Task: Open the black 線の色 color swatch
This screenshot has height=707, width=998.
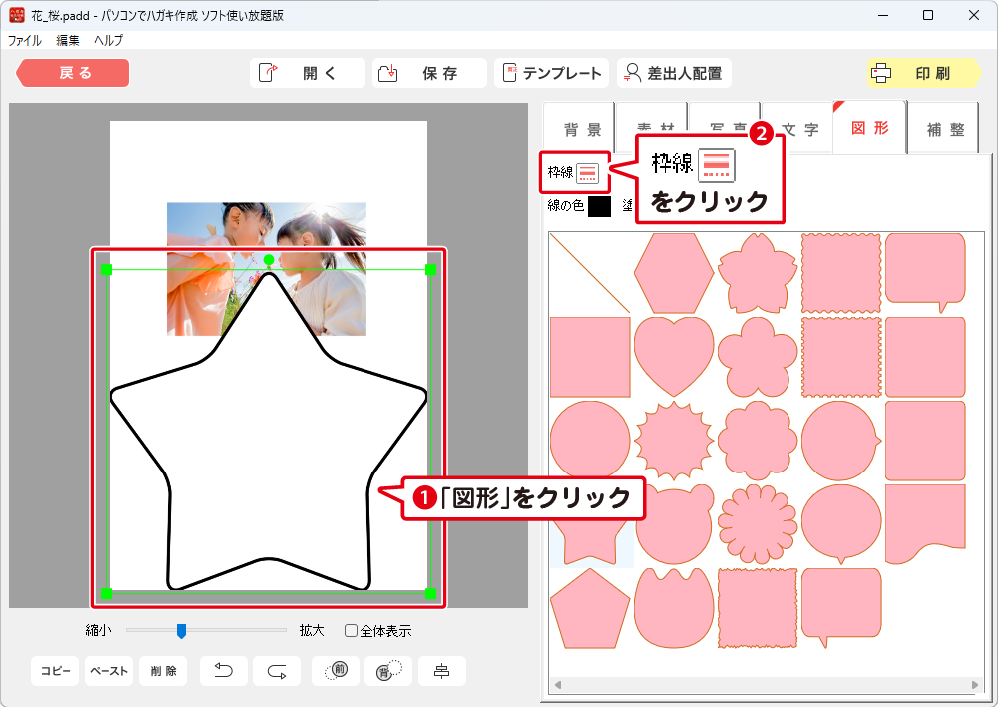Action: click(x=599, y=206)
